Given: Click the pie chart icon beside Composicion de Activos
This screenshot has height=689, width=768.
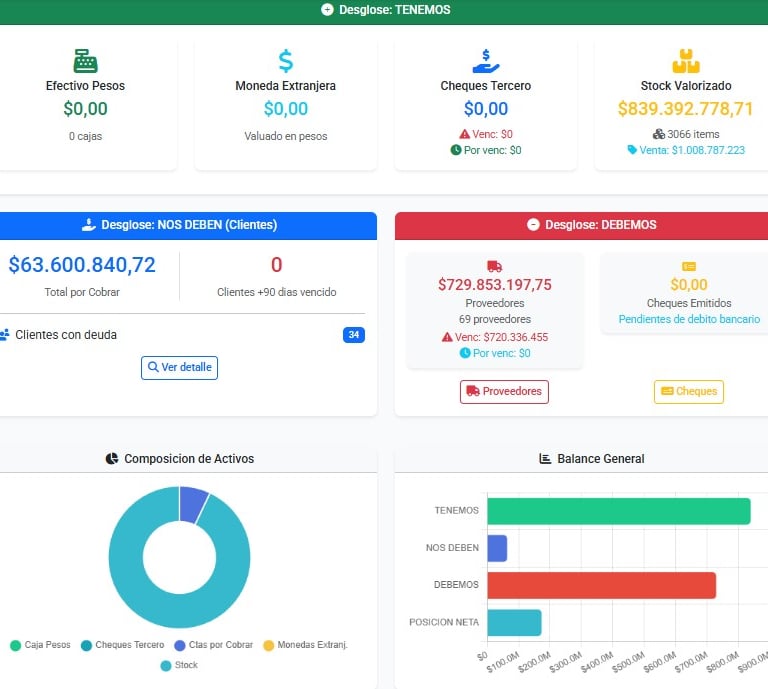Looking at the screenshot, I should tap(112, 458).
